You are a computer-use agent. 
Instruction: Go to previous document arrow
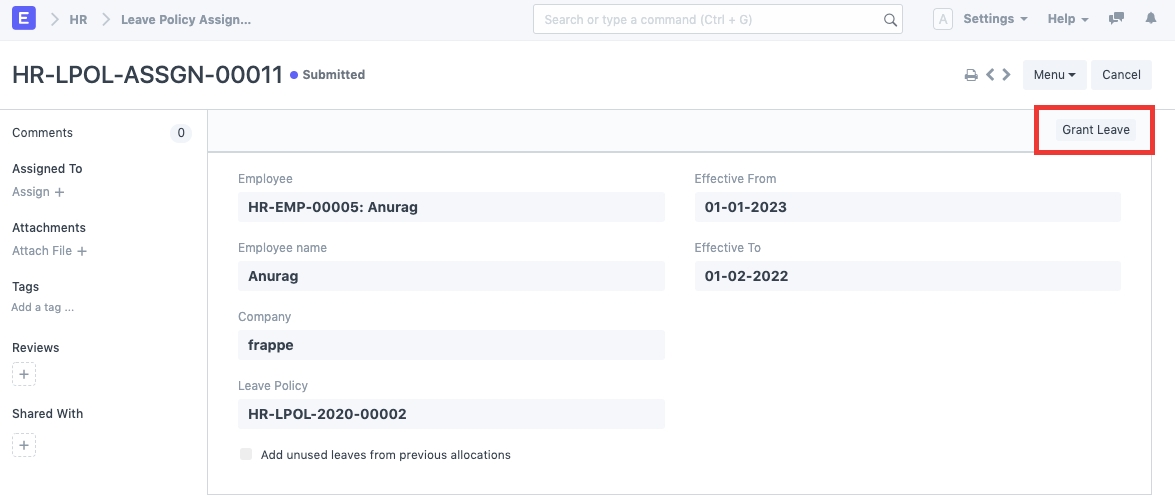(x=990, y=75)
